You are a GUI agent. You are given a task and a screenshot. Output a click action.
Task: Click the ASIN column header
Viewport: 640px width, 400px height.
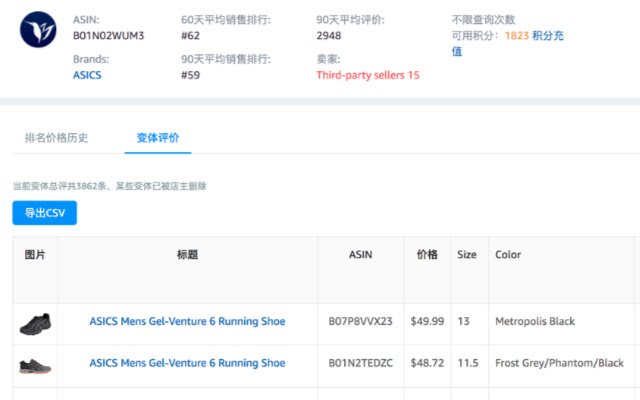tap(360, 255)
